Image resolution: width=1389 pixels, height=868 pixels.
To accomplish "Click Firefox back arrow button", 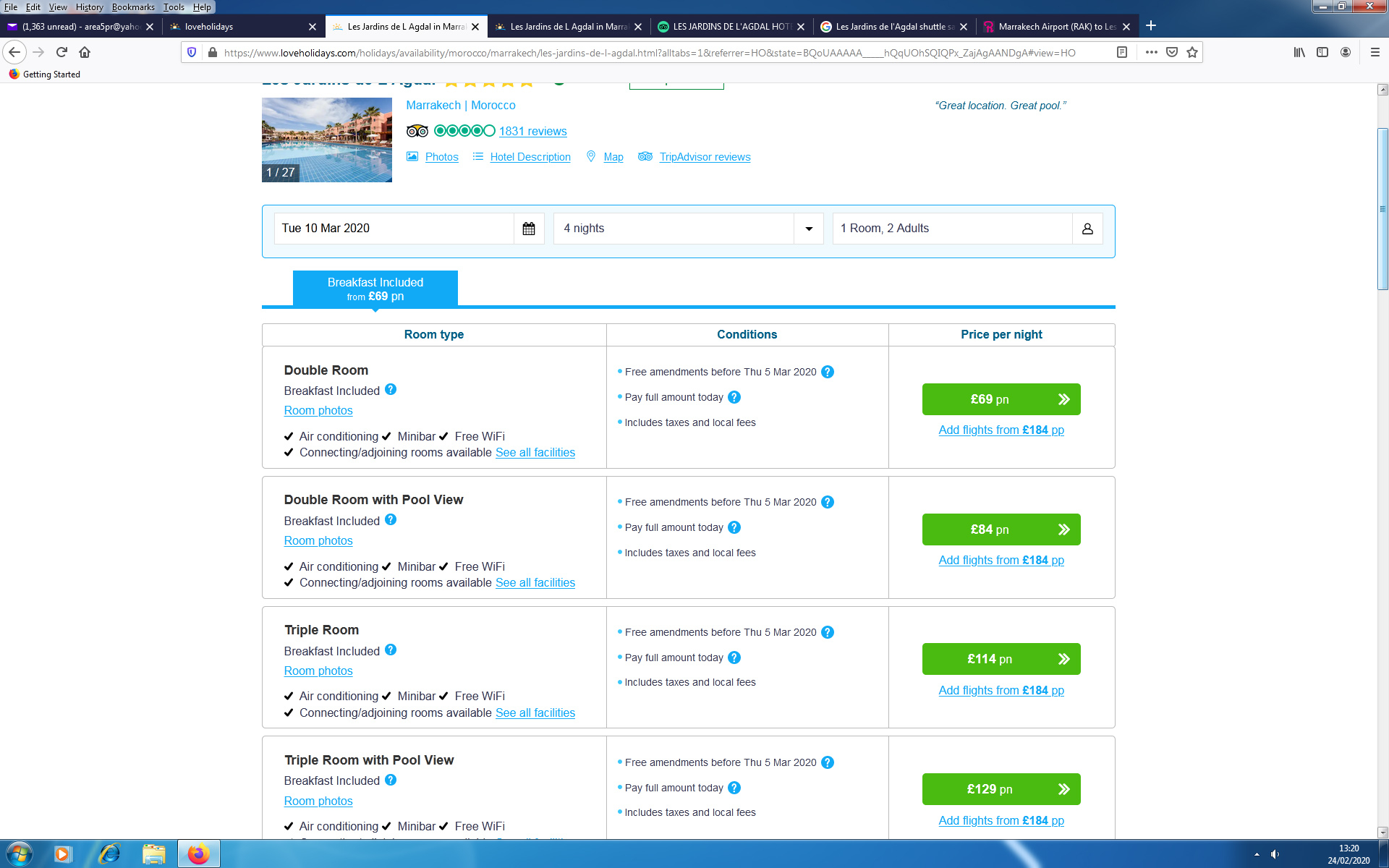I will tap(14, 52).
